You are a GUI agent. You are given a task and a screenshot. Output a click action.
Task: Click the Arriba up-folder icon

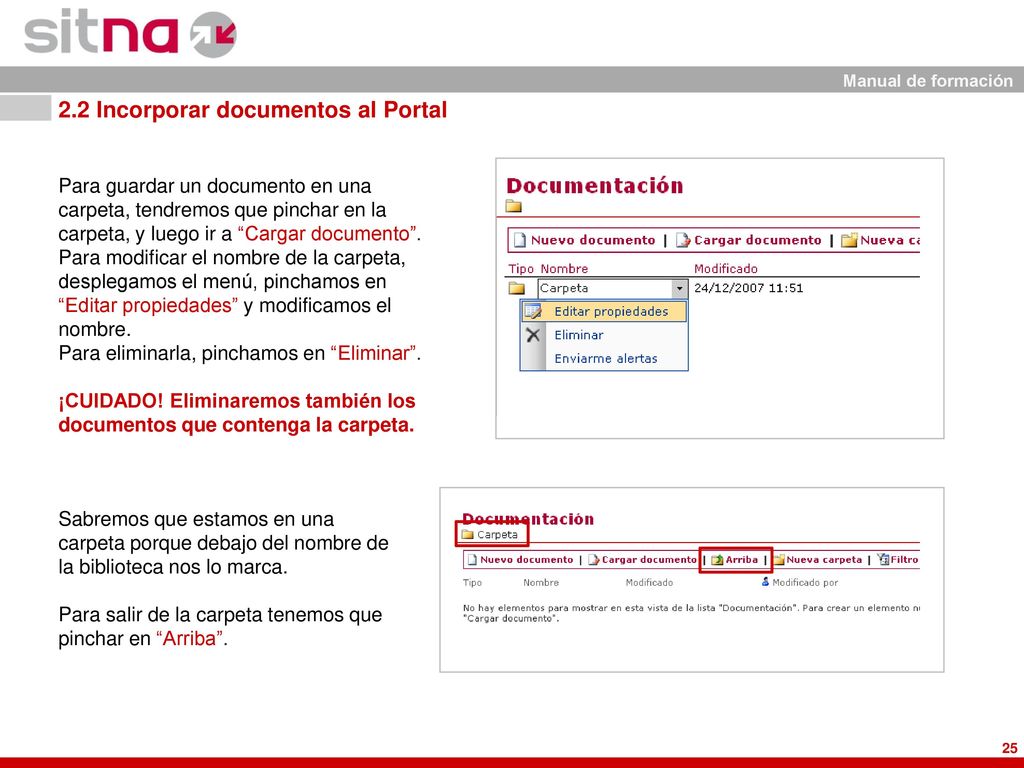tap(717, 560)
